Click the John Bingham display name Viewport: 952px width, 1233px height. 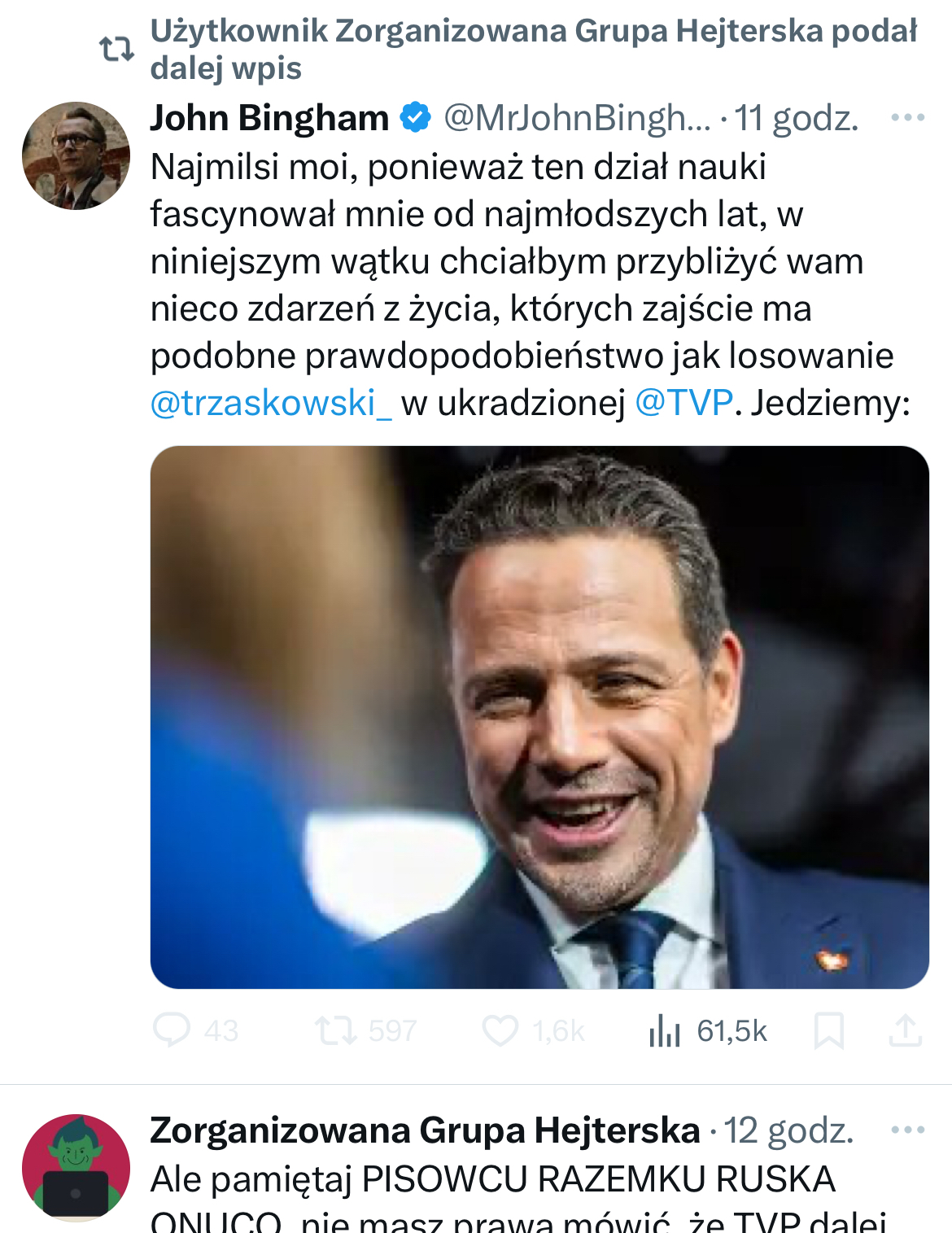(x=269, y=118)
